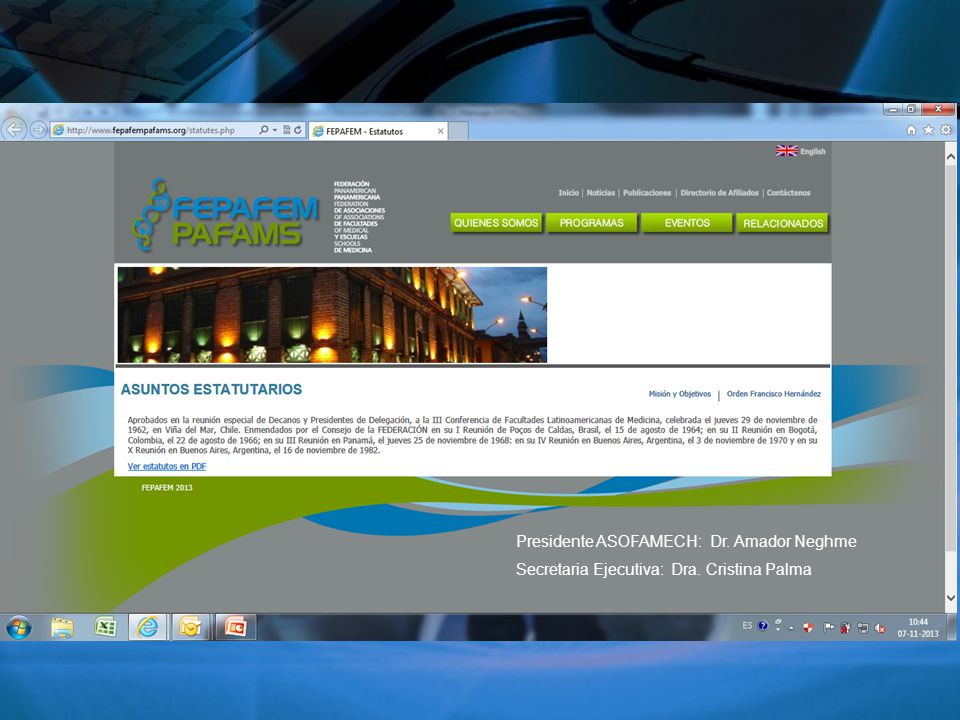Restore down the browser window
Screen dimensions: 960x720
coord(911,110)
